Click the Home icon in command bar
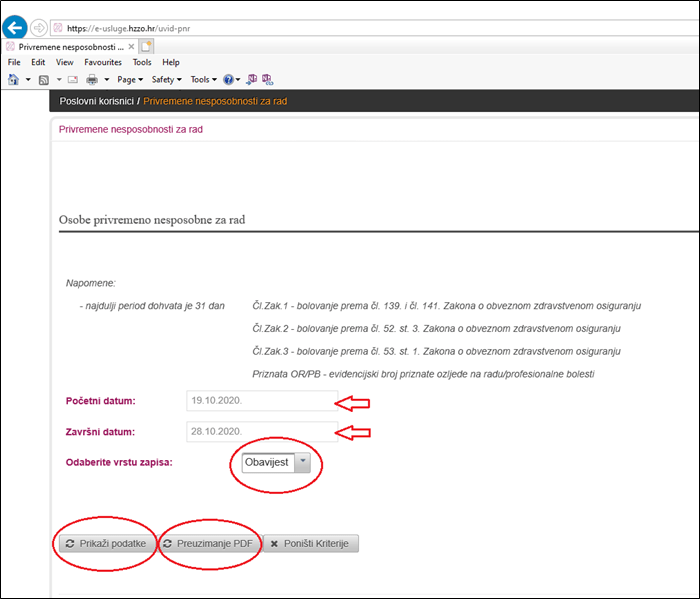The height and width of the screenshot is (599, 700). coord(13,79)
